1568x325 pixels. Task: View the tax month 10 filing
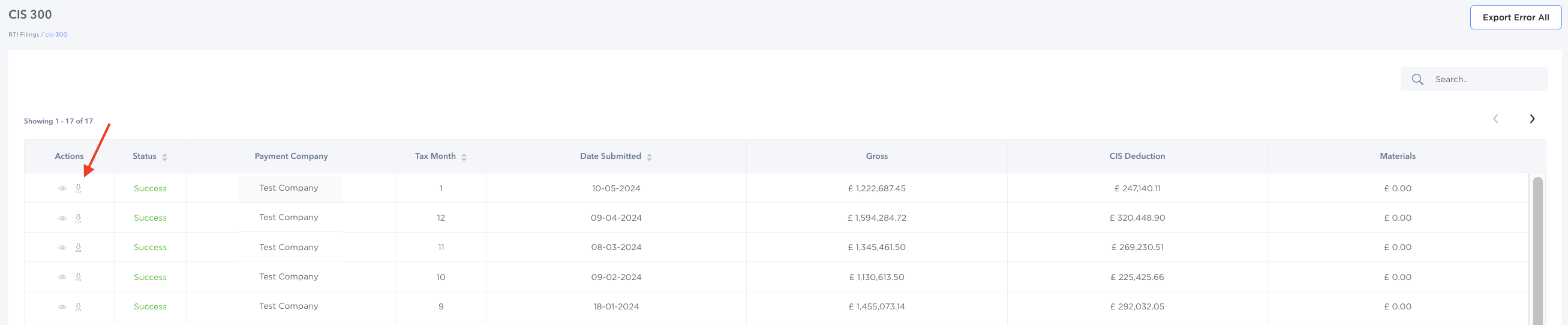tap(62, 277)
